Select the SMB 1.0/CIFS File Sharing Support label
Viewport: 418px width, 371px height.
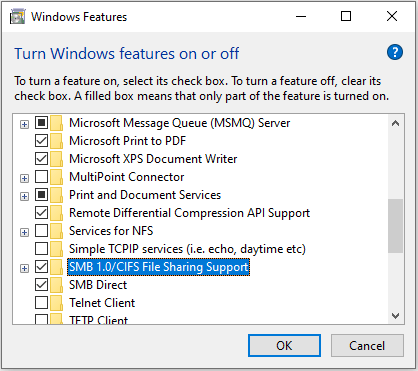point(159,267)
